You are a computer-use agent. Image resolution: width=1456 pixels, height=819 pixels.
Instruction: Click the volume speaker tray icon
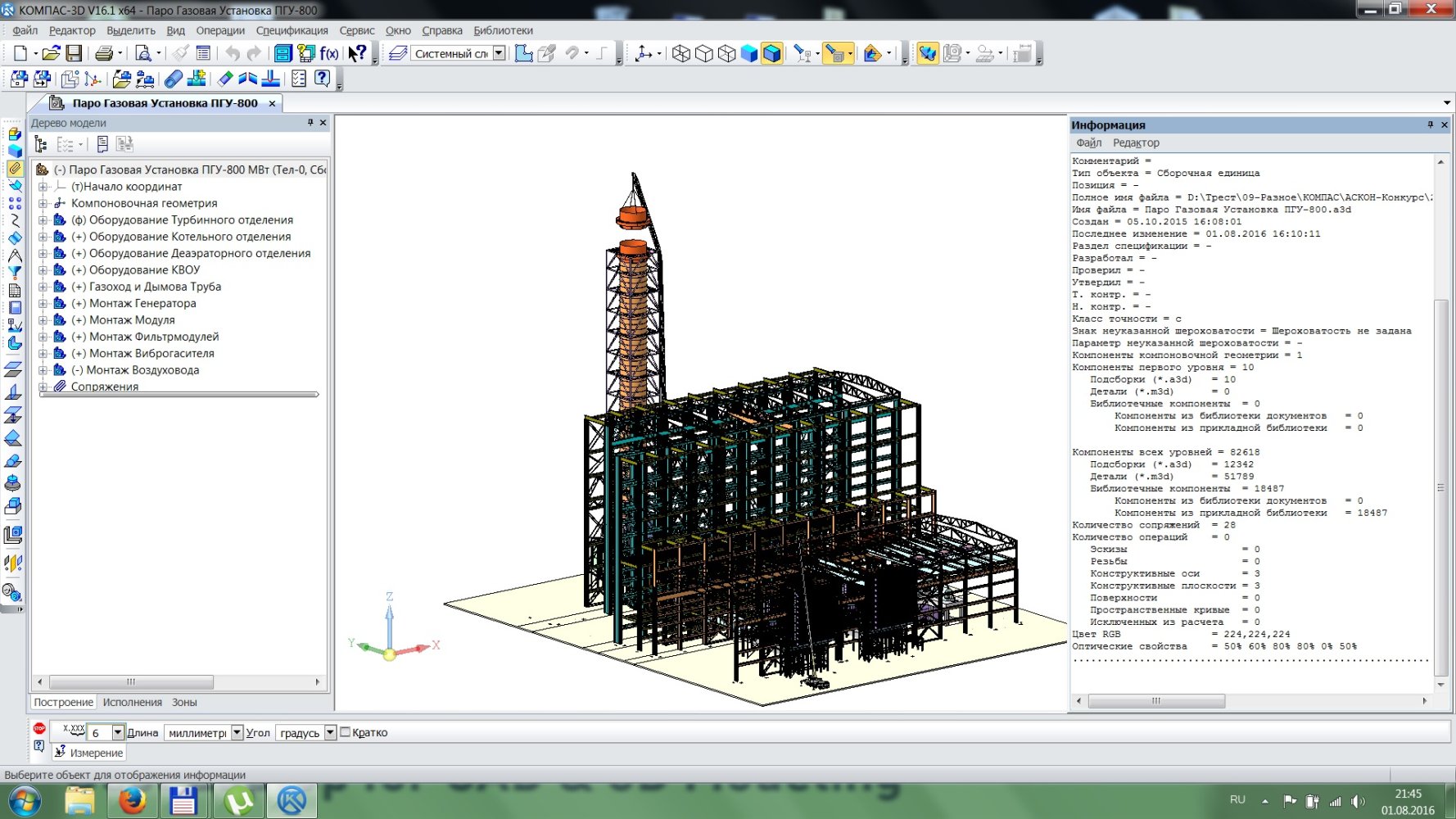(1358, 801)
